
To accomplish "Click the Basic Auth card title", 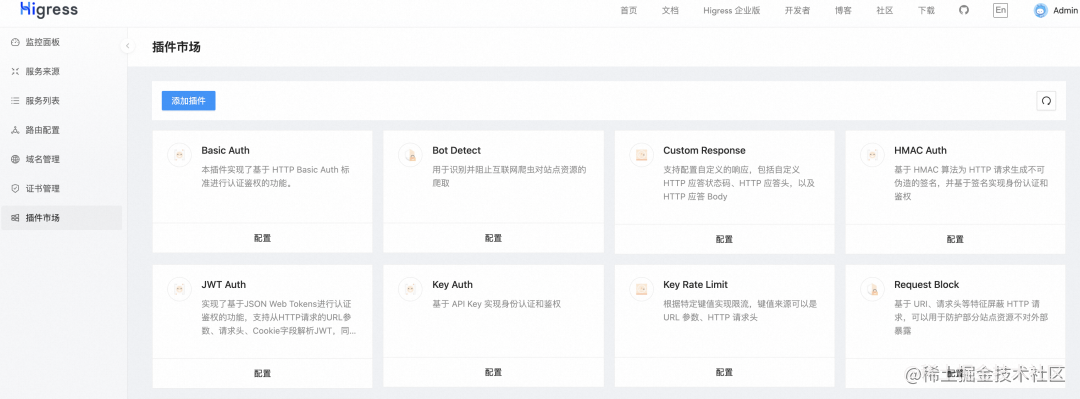I will (x=225, y=150).
